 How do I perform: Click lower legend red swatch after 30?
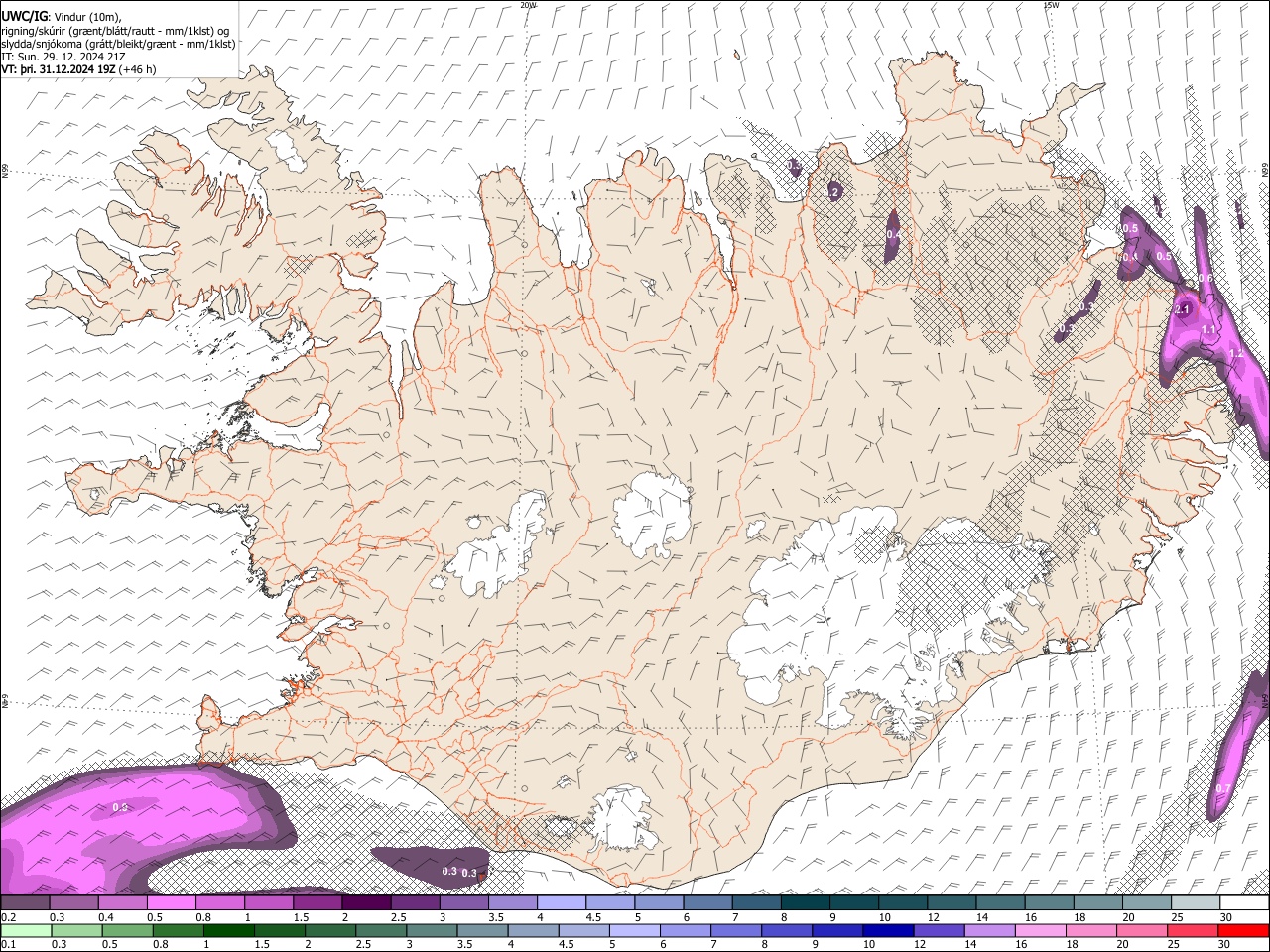[1243, 930]
